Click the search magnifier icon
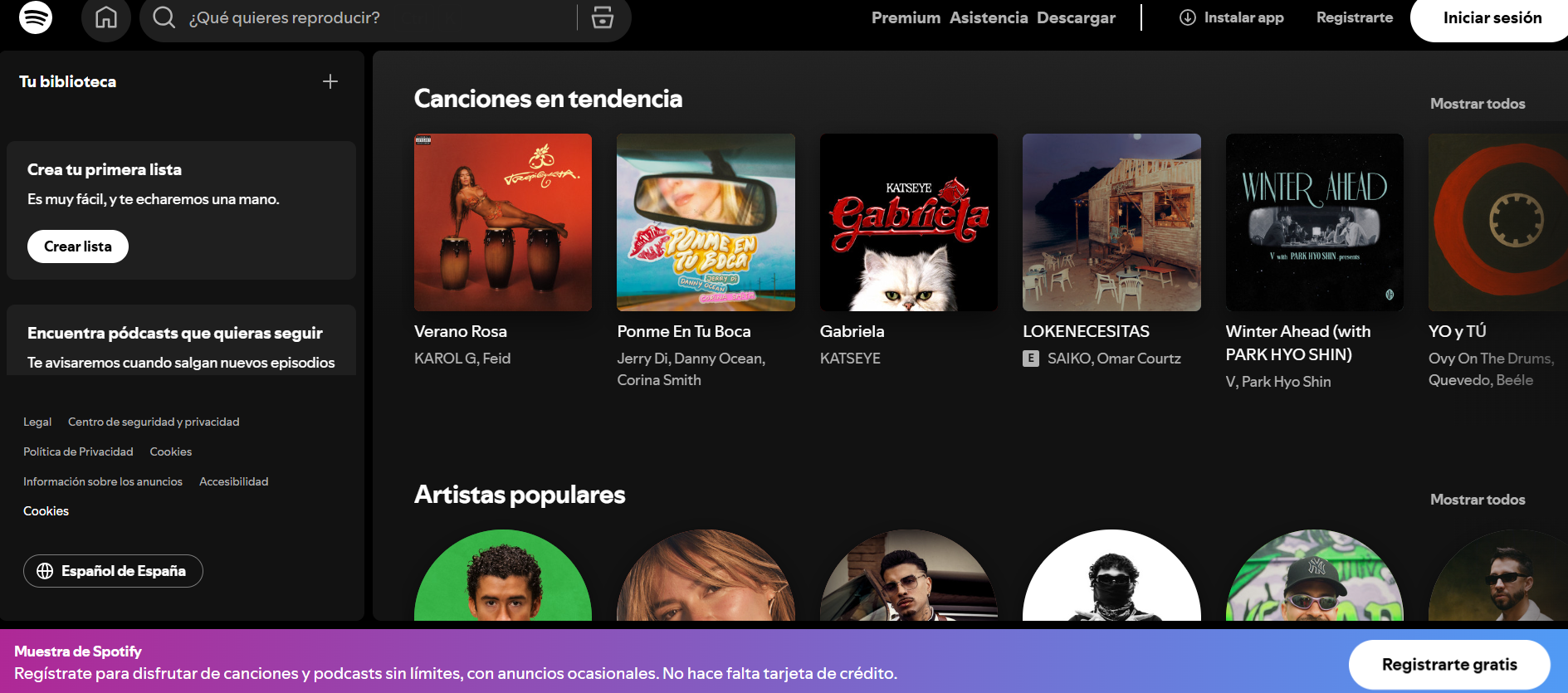Screen dimensions: 1568x693 click(x=164, y=17)
